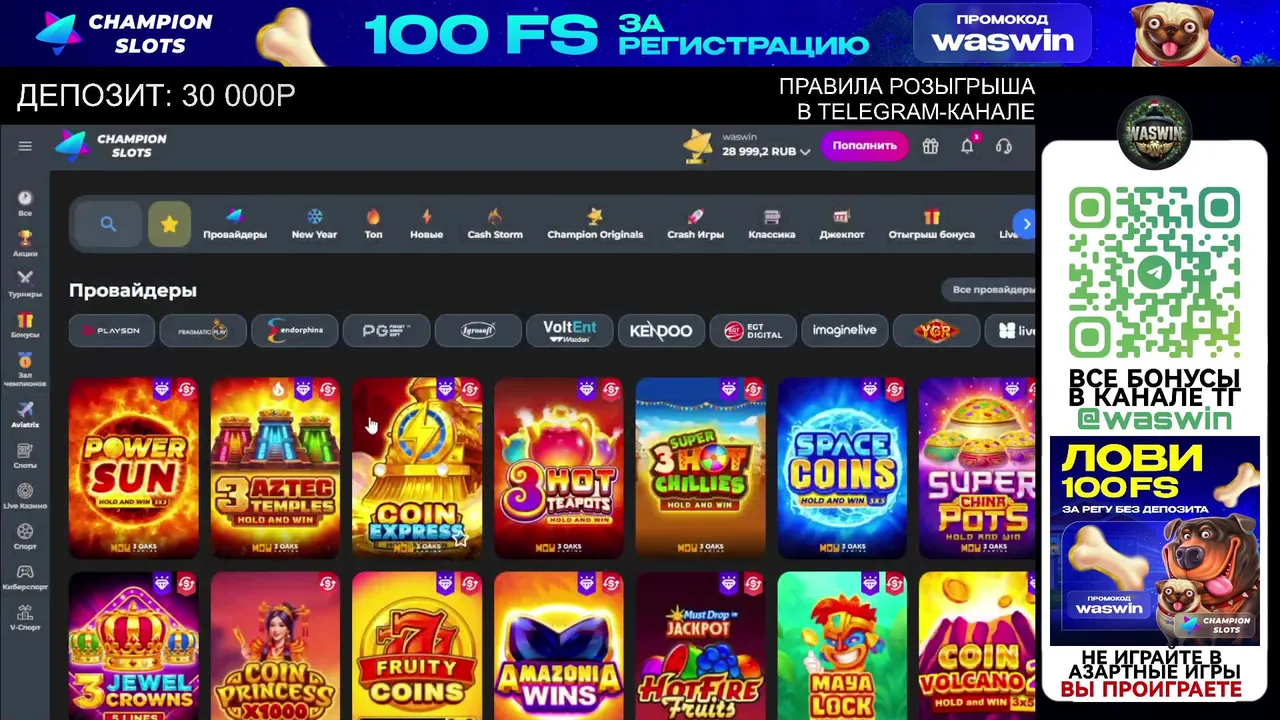Viewport: 1280px width, 720px height.
Task: Launch the 3 Hot Teapots game
Action: pyautogui.click(x=559, y=467)
